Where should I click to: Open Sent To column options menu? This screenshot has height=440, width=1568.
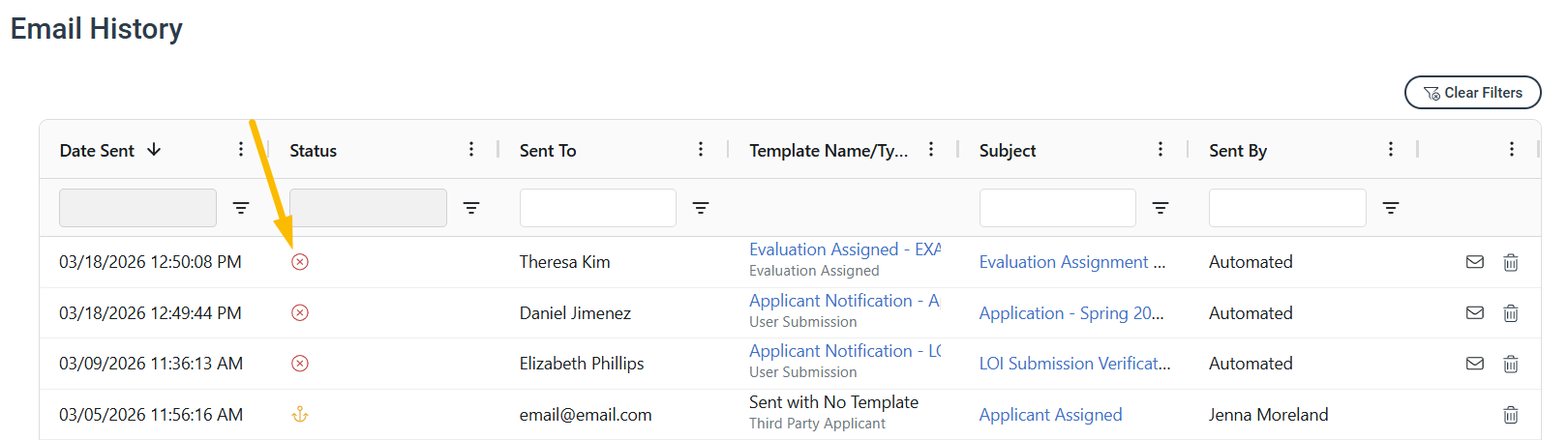click(x=701, y=149)
